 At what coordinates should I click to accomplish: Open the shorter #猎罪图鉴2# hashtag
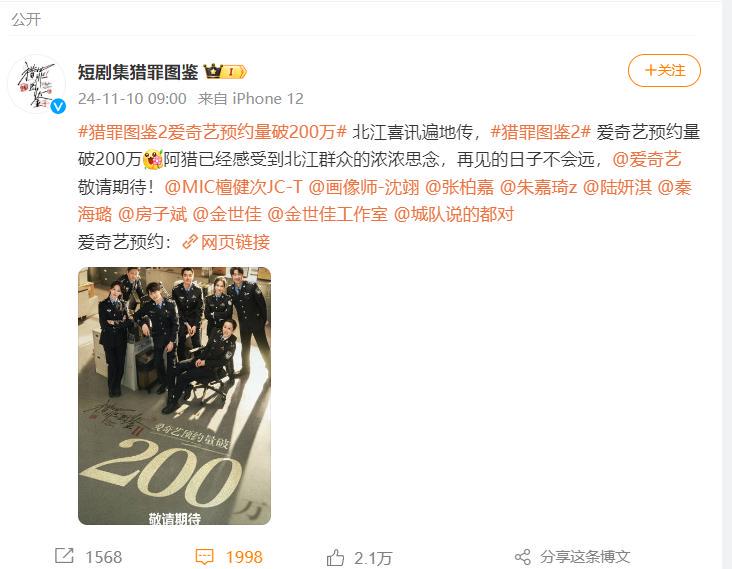[x=541, y=132]
